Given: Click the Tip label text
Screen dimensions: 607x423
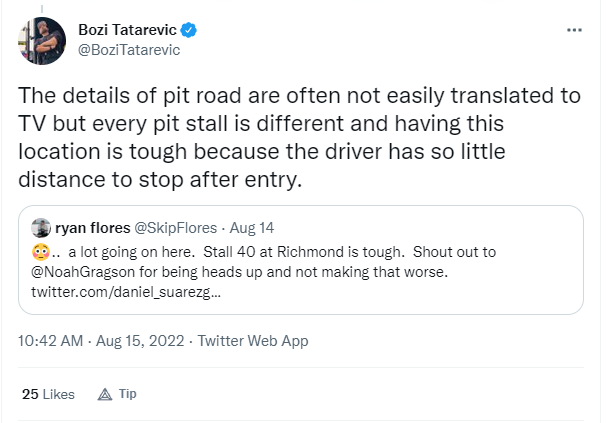Looking at the screenshot, I should click(x=128, y=394).
